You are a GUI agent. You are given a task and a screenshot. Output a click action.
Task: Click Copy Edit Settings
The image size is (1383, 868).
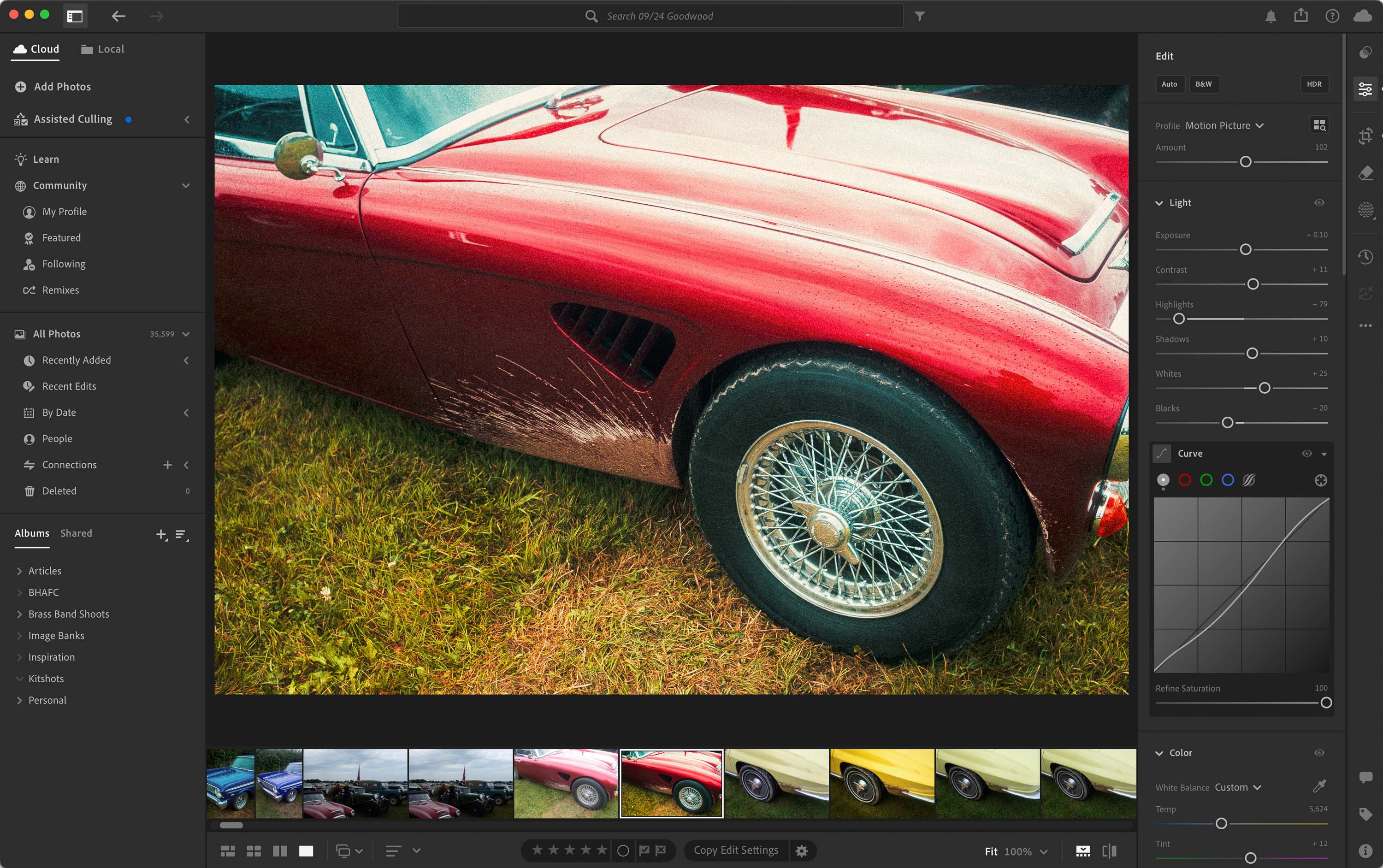pyautogui.click(x=735, y=850)
